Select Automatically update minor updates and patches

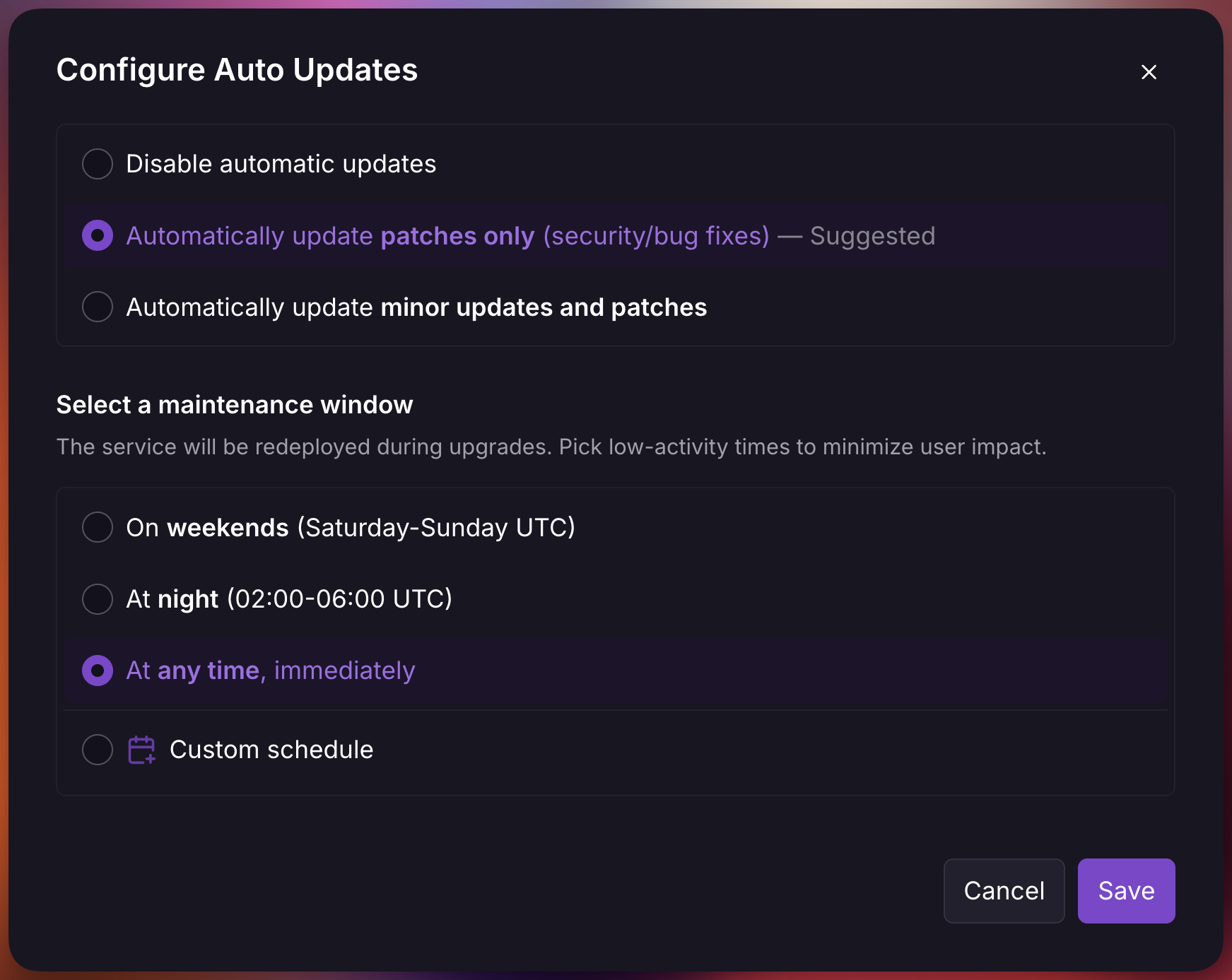(x=97, y=307)
